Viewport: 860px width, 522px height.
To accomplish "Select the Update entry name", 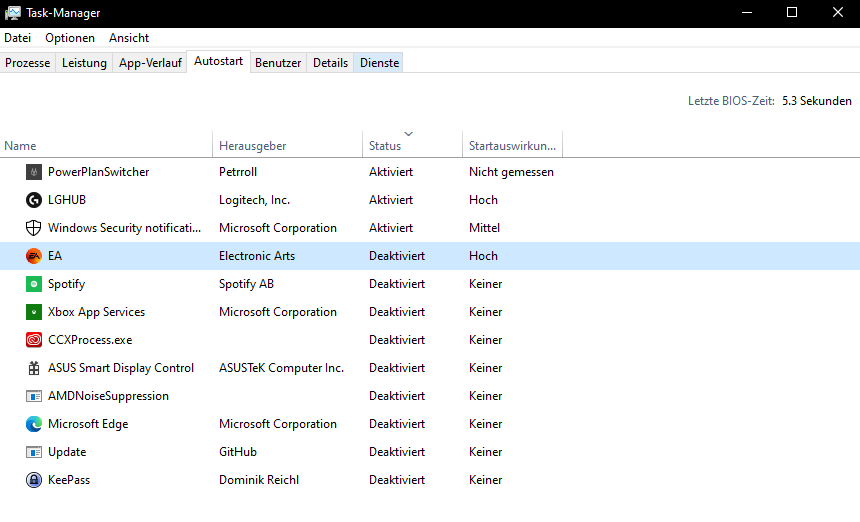I will [67, 452].
